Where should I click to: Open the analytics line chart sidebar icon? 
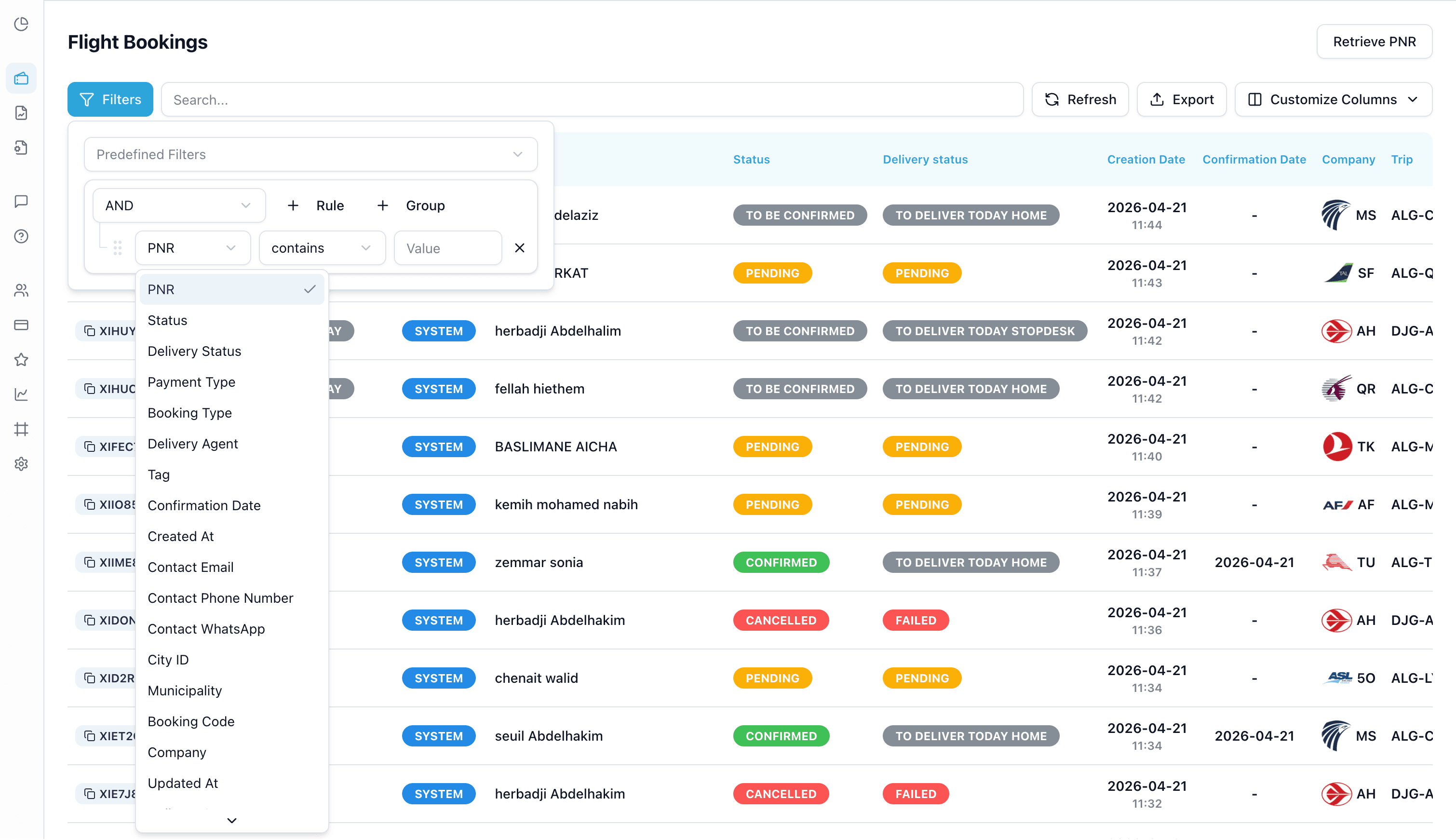coord(21,394)
